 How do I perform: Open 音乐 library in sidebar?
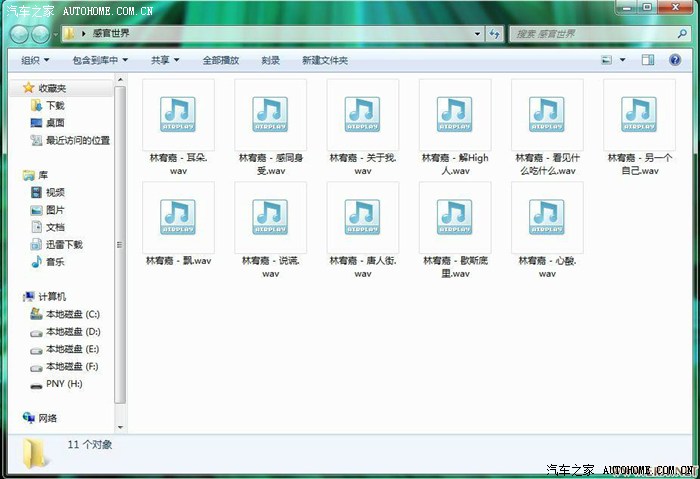[55, 262]
